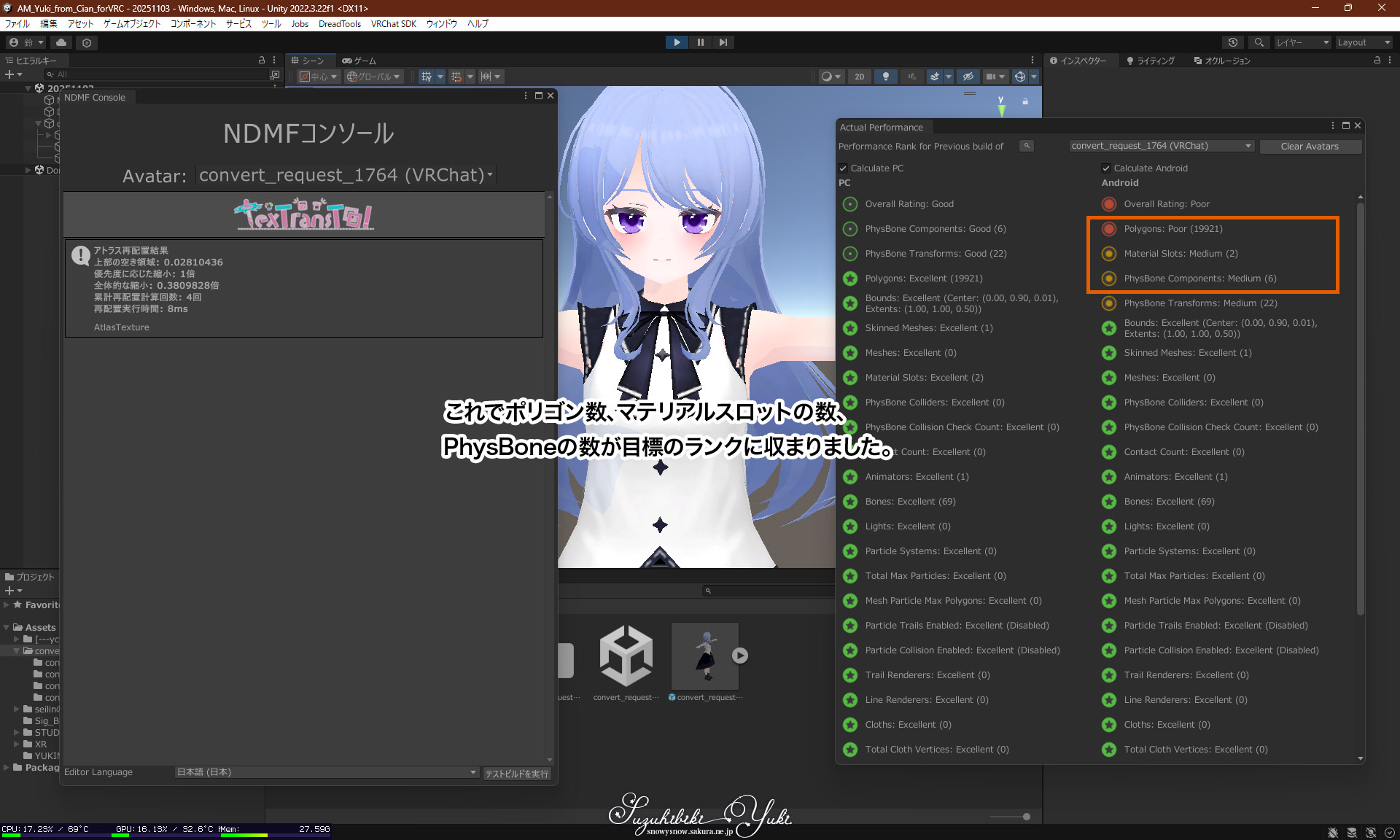Click the global search magnifier icon
The width and height of the screenshot is (1400, 840).
pyautogui.click(x=1259, y=42)
